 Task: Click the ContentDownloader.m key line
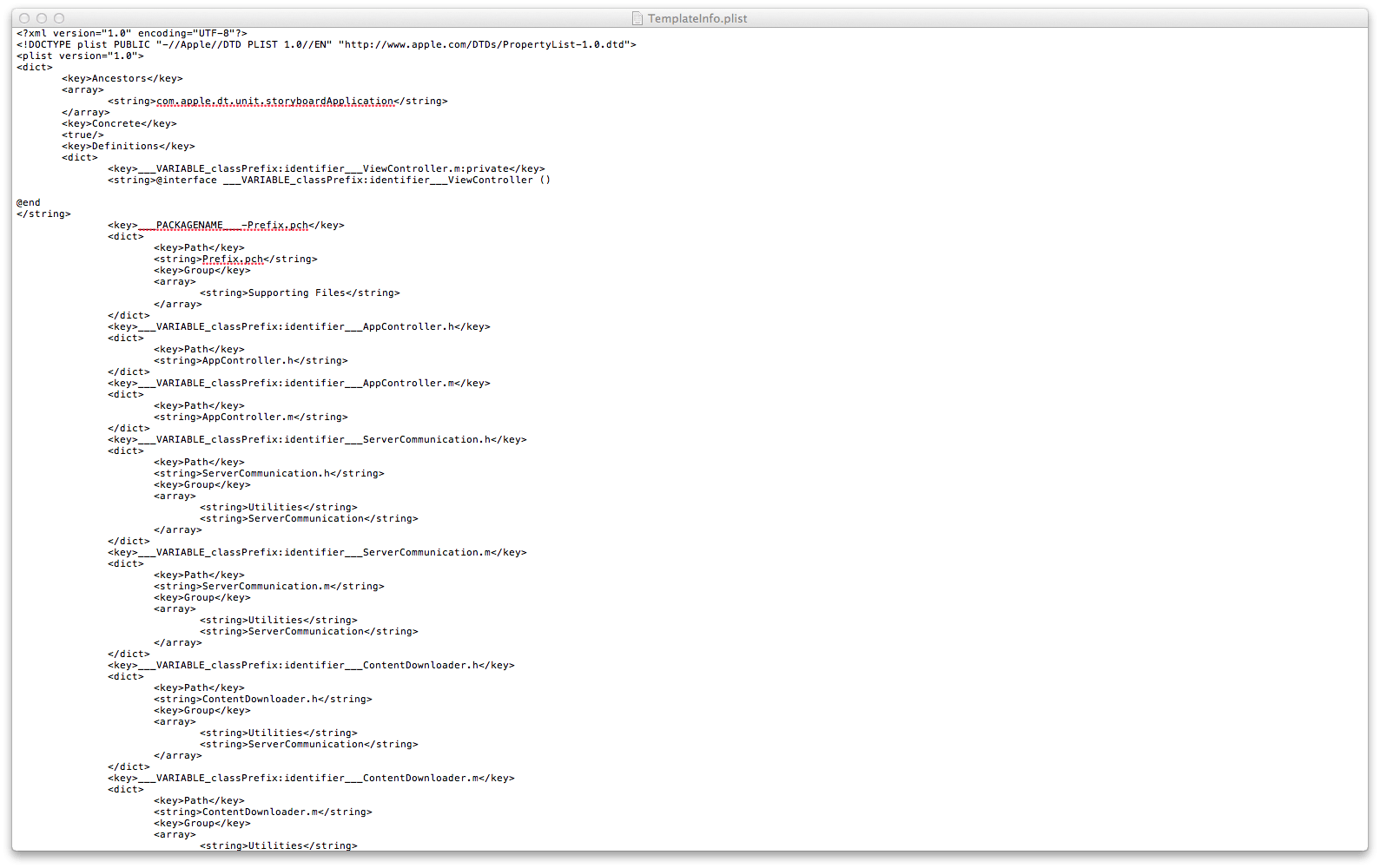[x=311, y=778]
